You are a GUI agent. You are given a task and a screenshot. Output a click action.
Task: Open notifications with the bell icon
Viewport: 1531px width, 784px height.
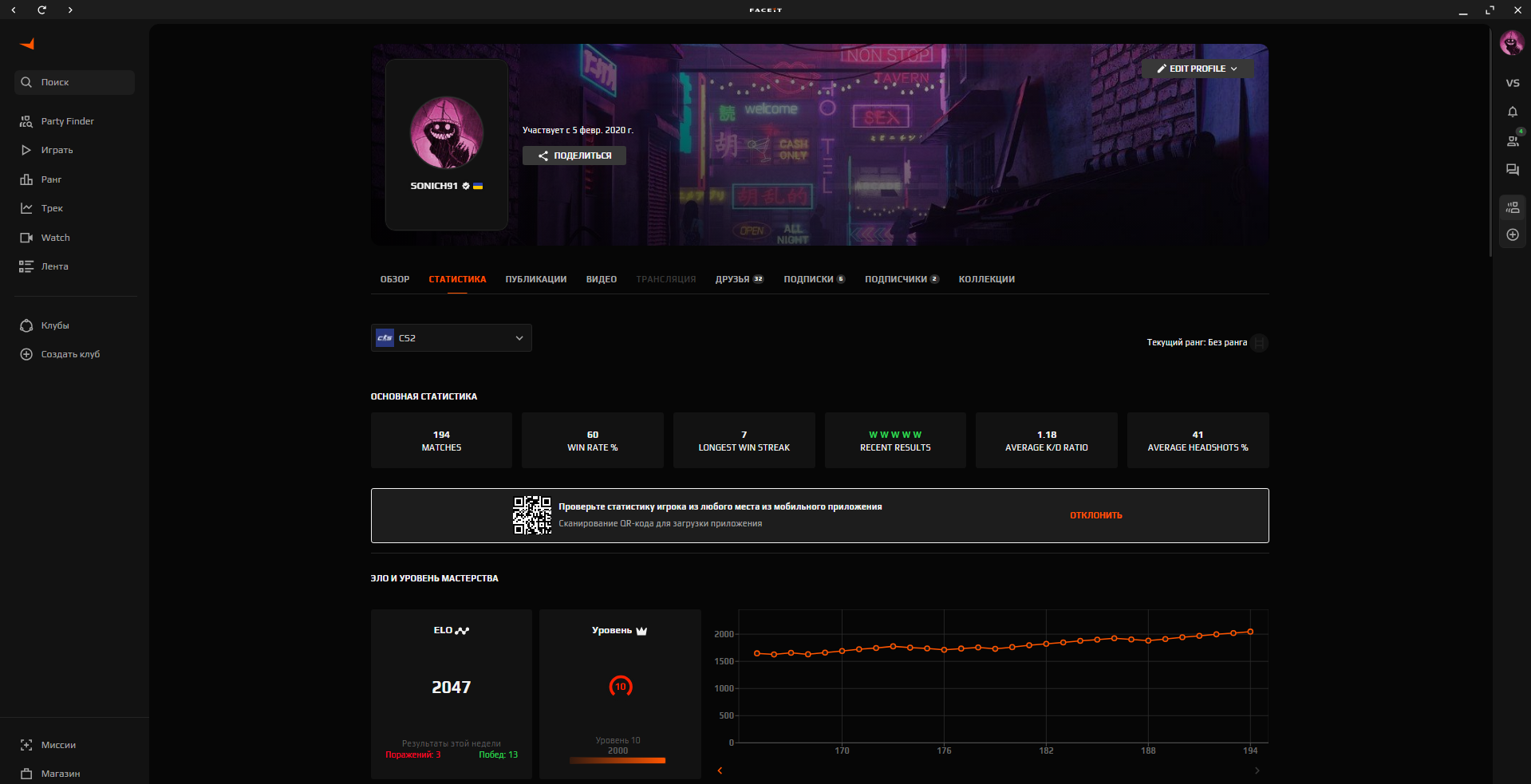(1513, 112)
